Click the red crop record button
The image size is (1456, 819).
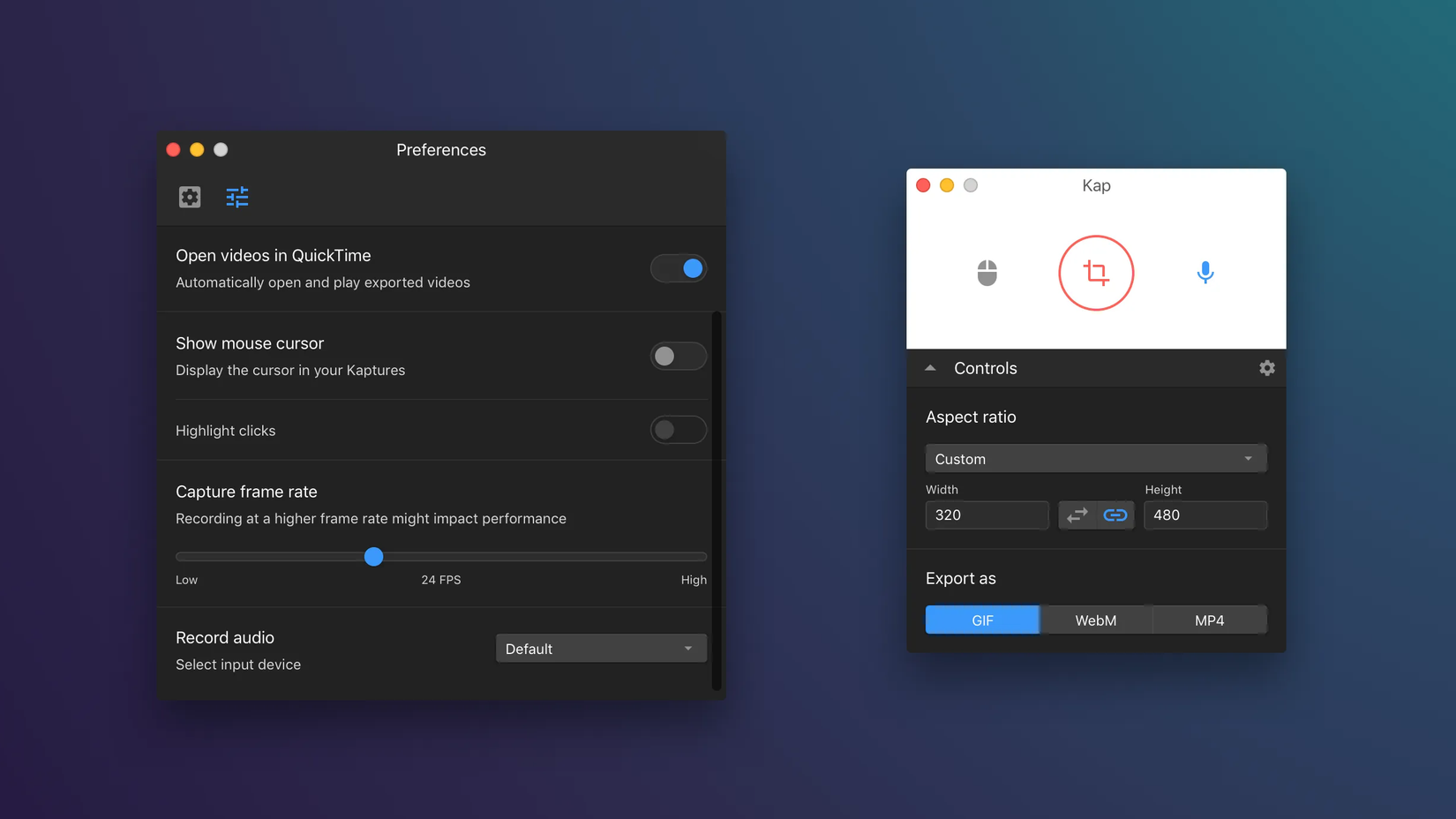pos(1096,273)
